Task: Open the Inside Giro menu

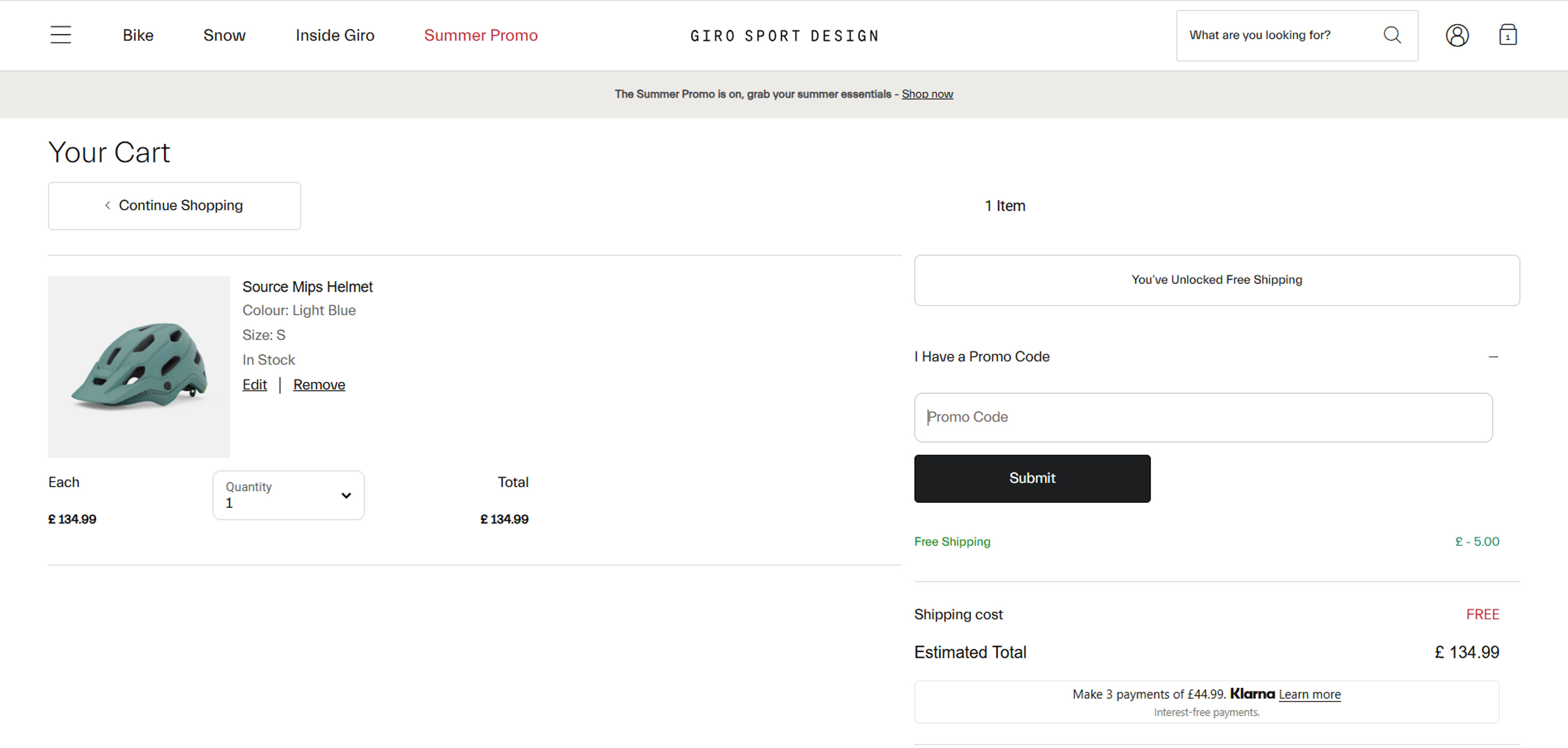Action: 335,35
